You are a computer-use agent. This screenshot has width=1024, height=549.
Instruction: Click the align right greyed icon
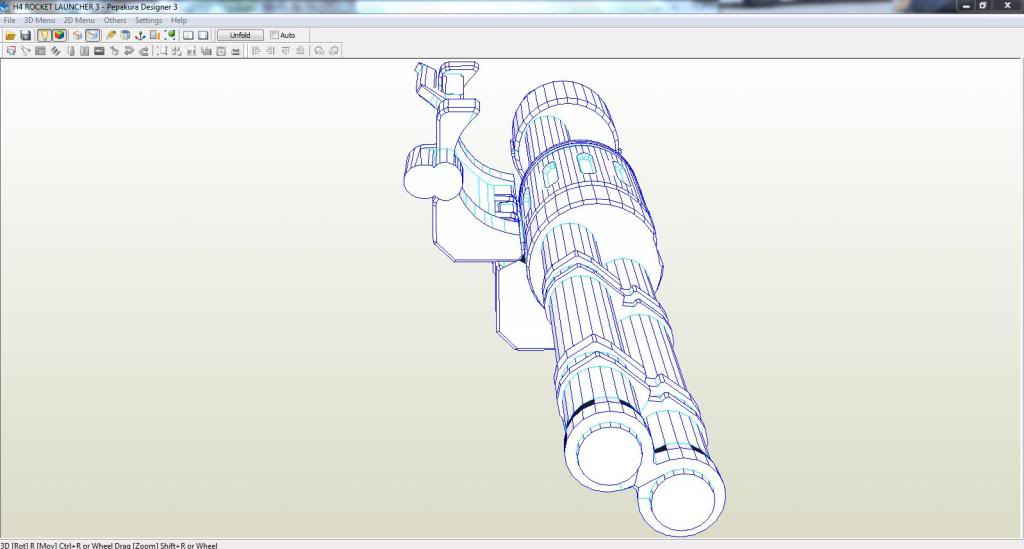pyautogui.click(x=270, y=51)
